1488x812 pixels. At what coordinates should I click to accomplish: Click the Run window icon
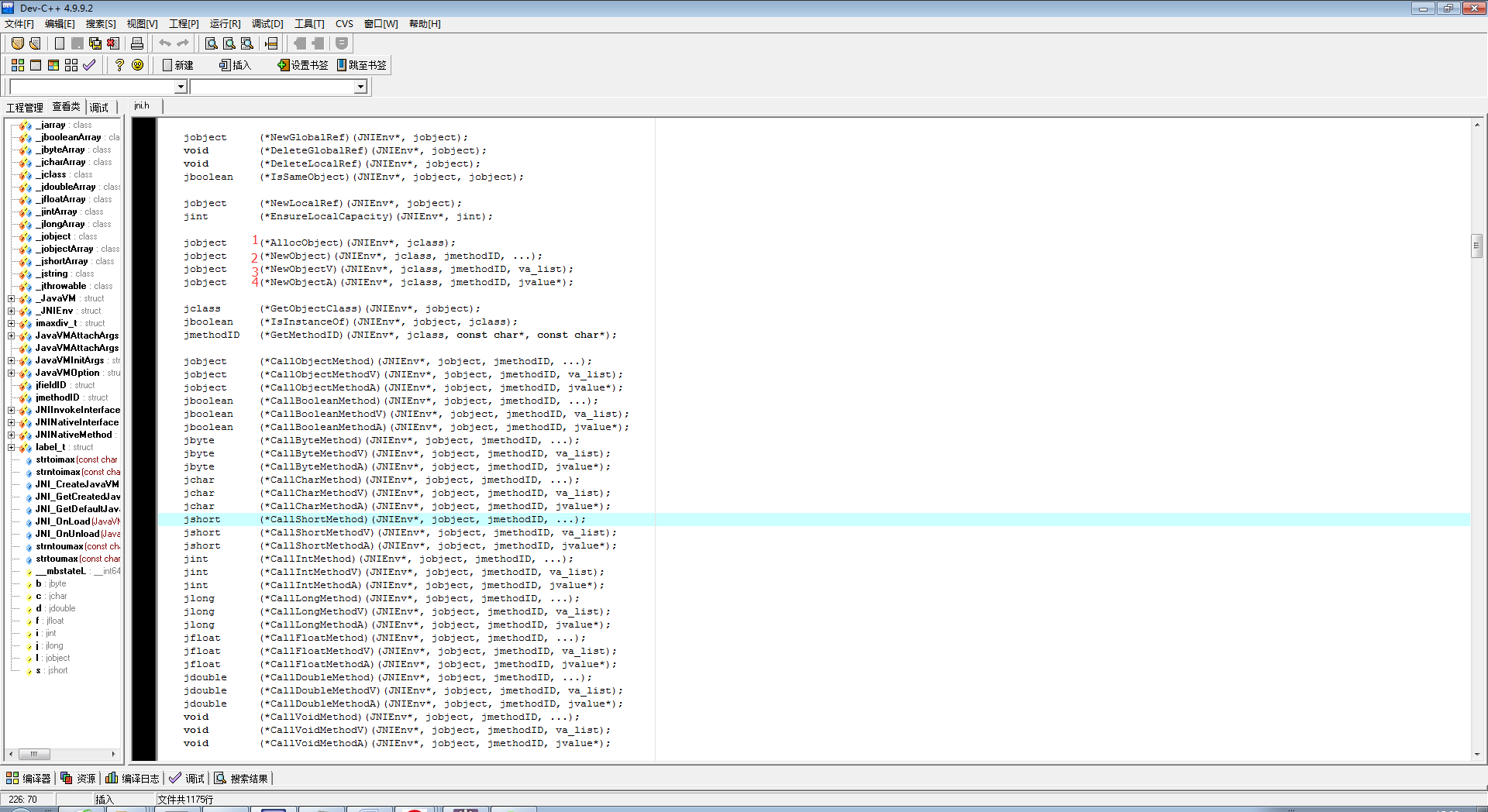click(x=35, y=65)
